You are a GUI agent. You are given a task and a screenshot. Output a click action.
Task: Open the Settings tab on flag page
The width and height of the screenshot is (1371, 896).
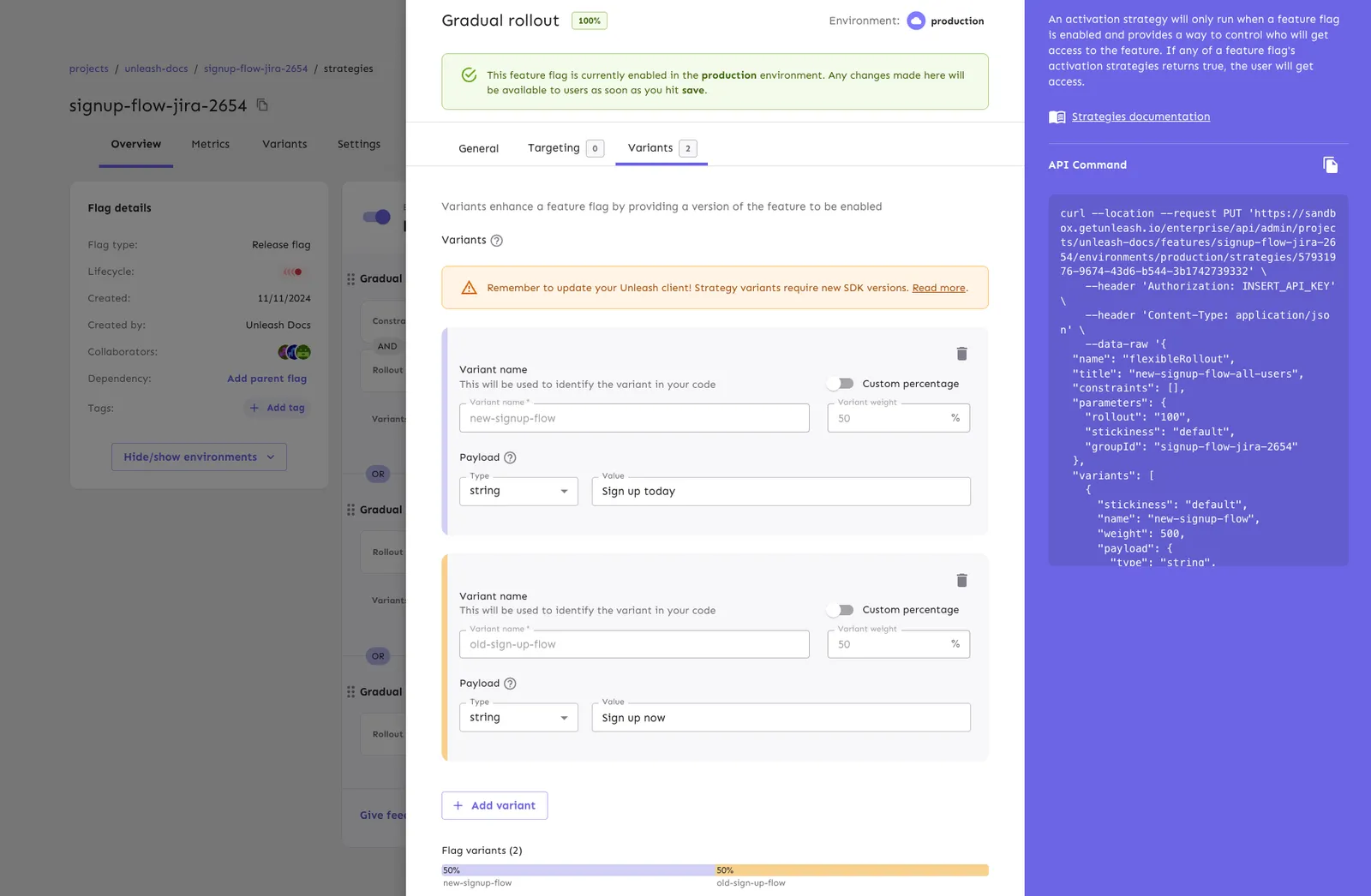point(359,144)
